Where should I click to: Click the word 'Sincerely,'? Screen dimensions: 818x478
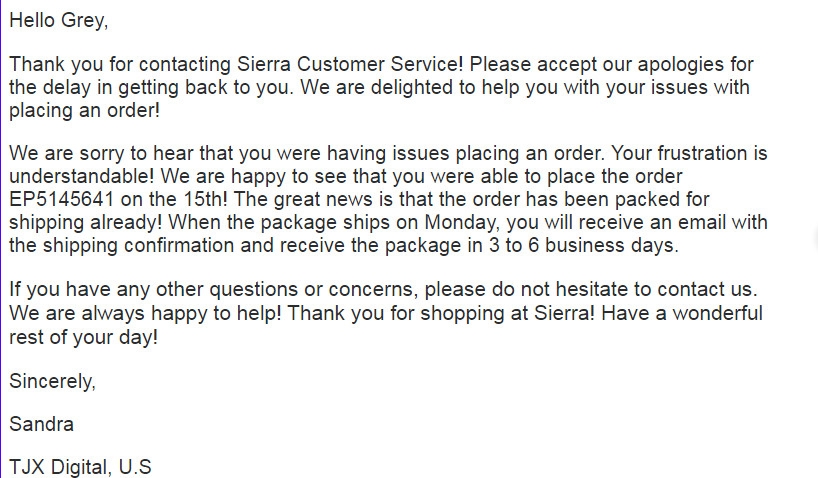point(53,381)
